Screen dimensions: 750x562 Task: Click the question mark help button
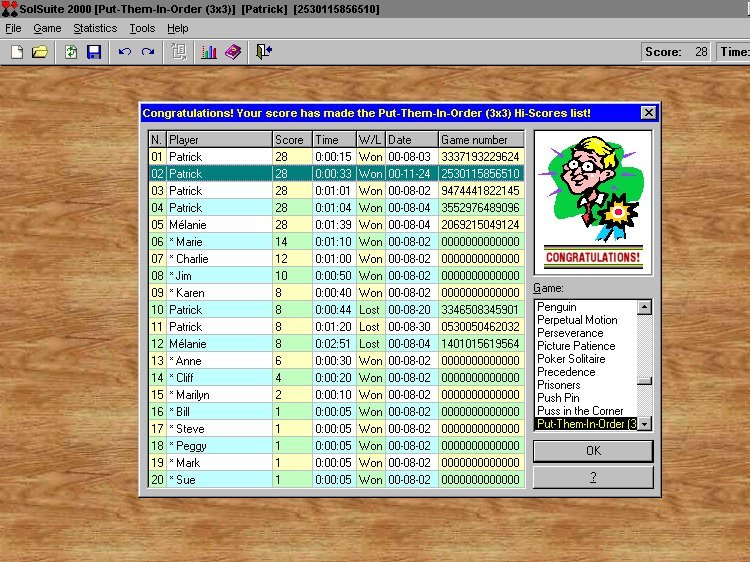pos(593,477)
